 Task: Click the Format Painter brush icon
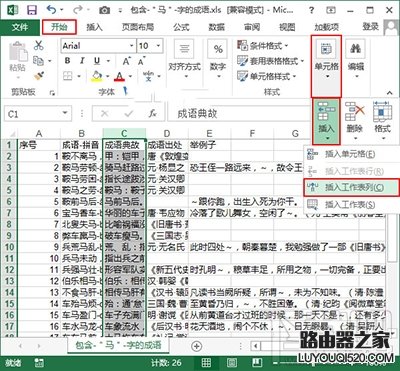pos(39,76)
